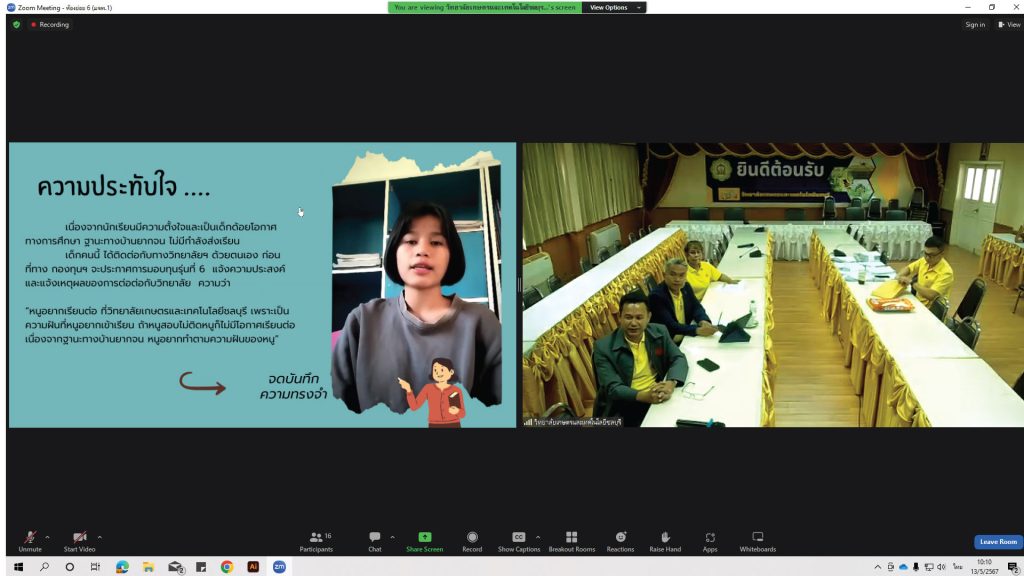
Task: Toggle meeting Record button
Action: (x=472, y=540)
